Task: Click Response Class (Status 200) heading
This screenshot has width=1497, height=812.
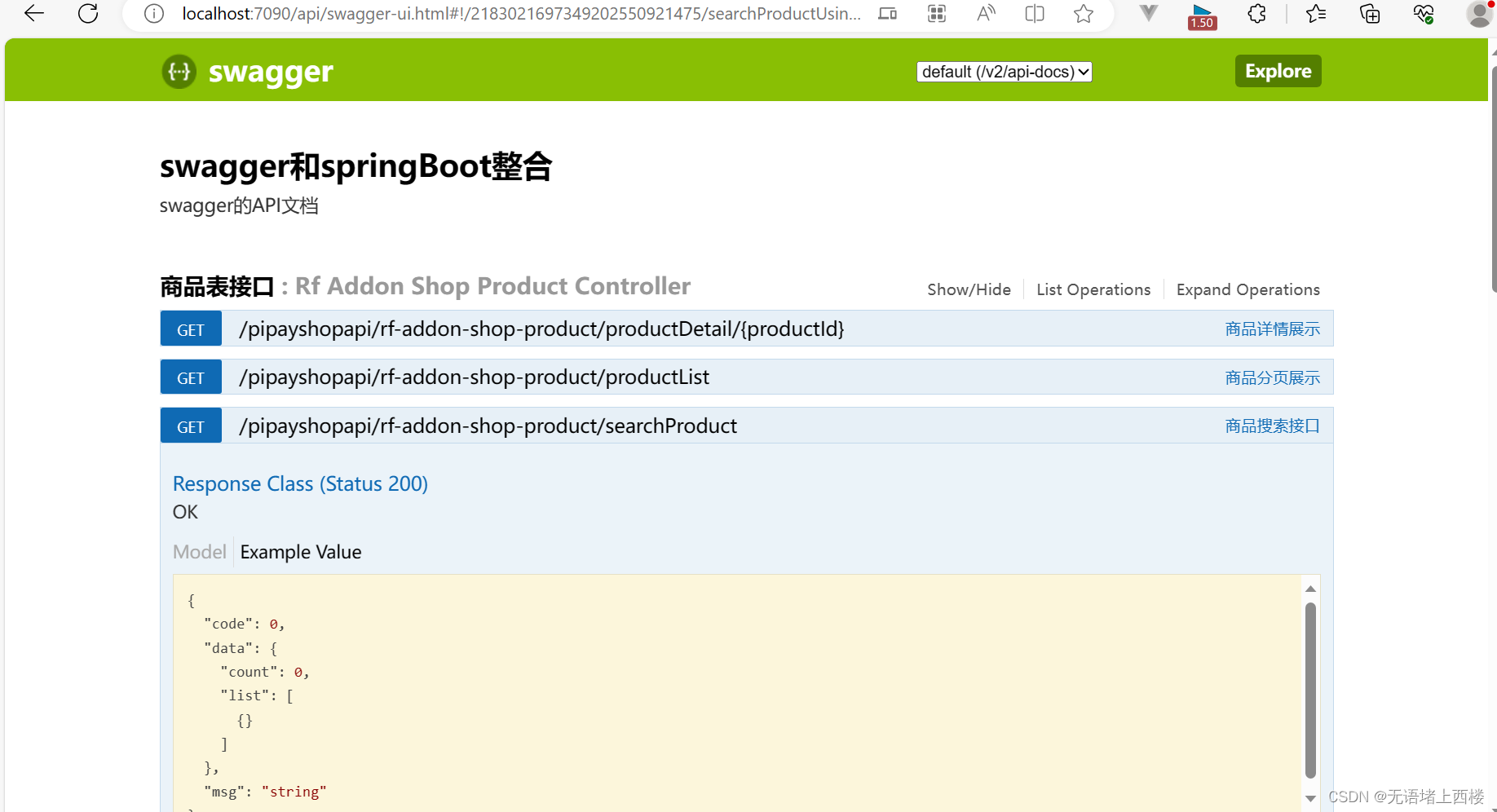Action: pyautogui.click(x=300, y=483)
